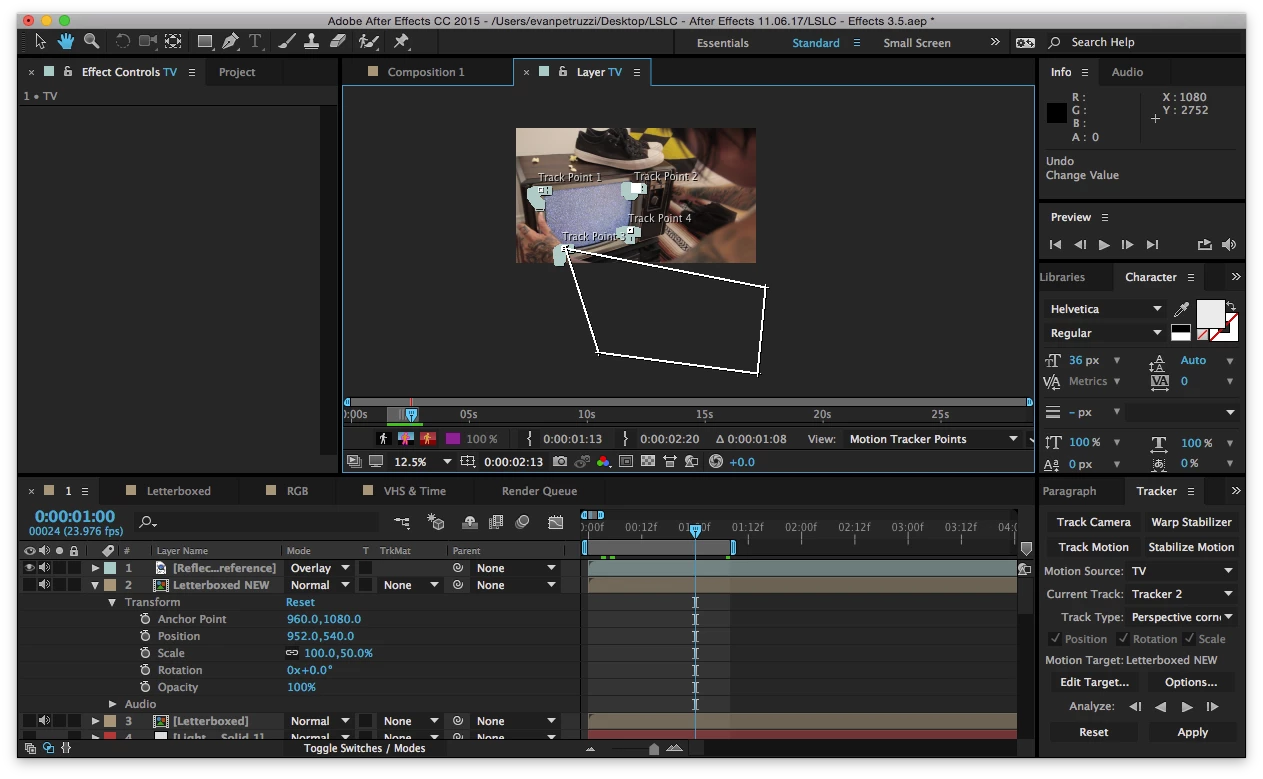Click the Track Camera button
This screenshot has height=779, width=1263.
(1093, 522)
